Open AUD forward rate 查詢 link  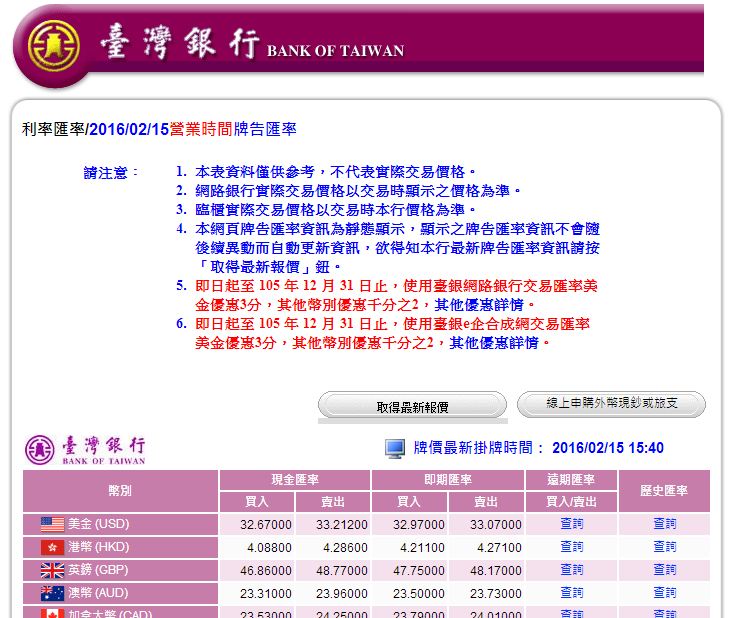[571, 593]
